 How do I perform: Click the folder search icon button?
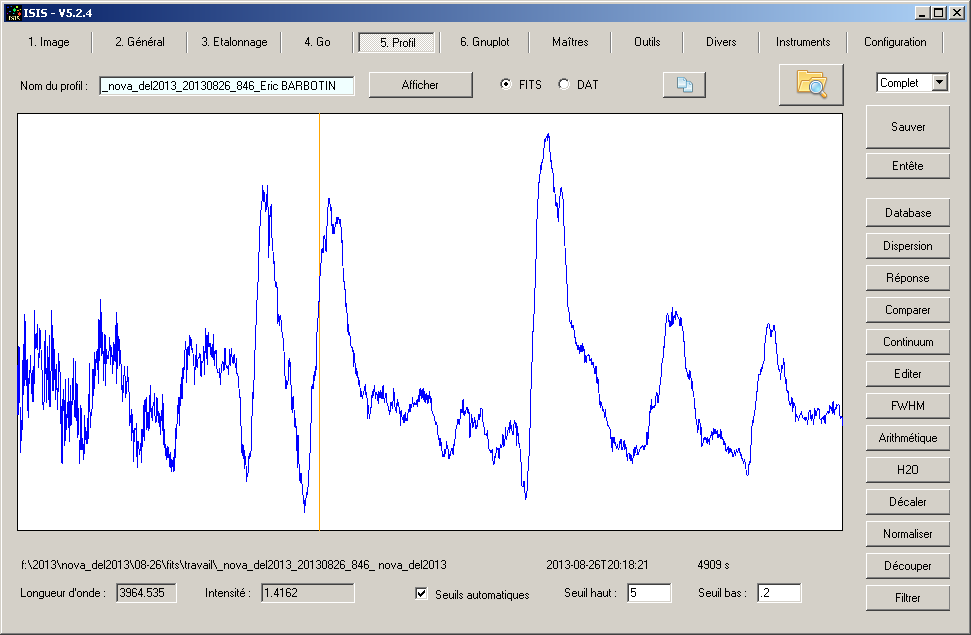point(811,84)
